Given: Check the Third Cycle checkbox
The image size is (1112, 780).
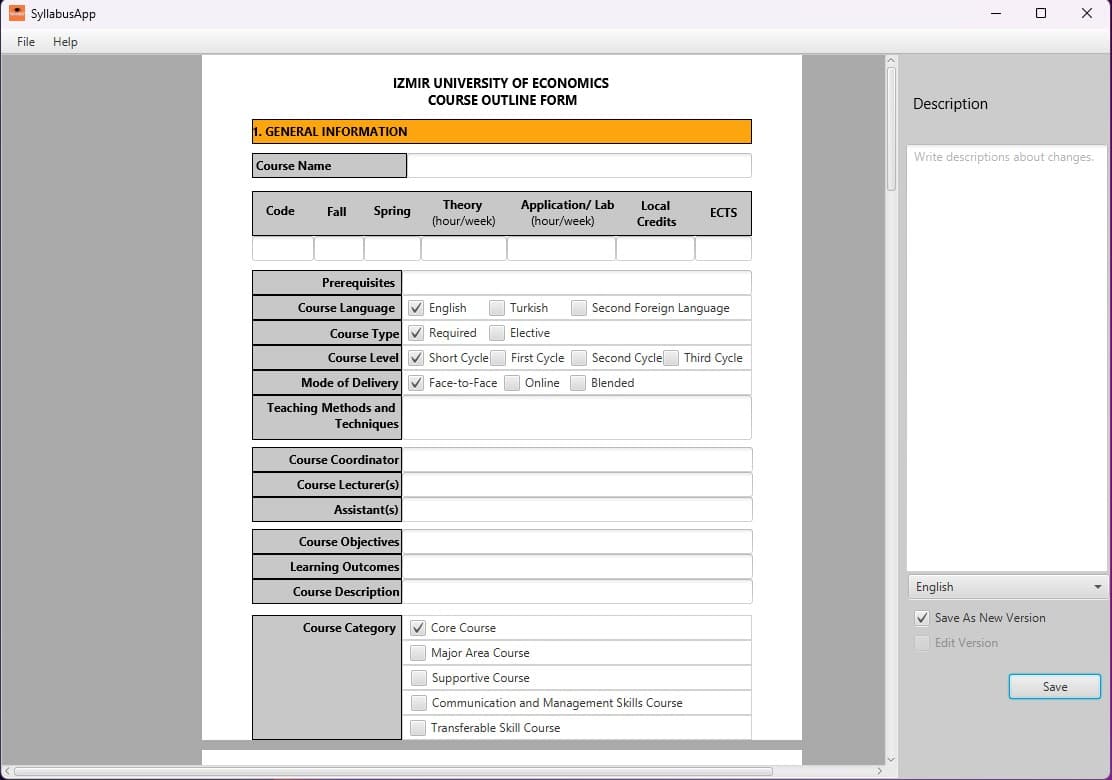Looking at the screenshot, I should (x=671, y=358).
